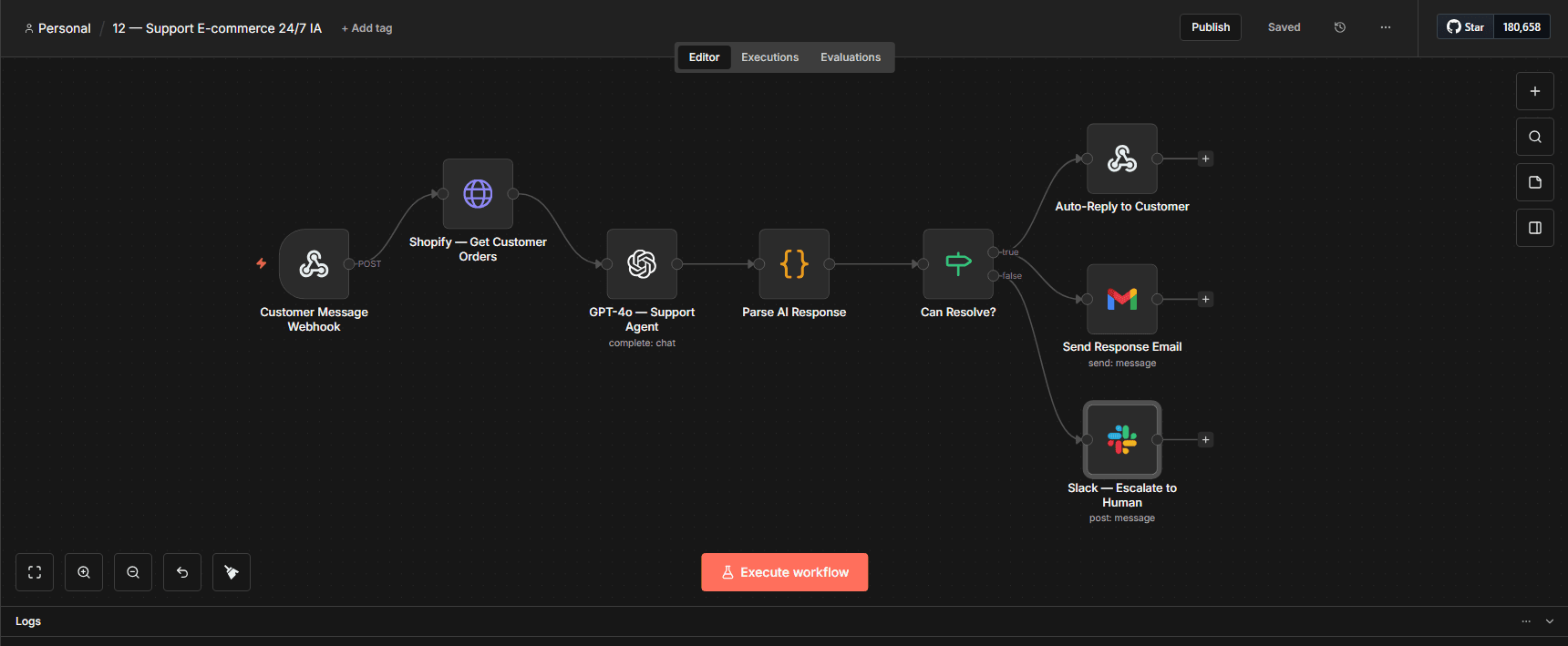Expand the Logs panel chevron

click(1550, 621)
